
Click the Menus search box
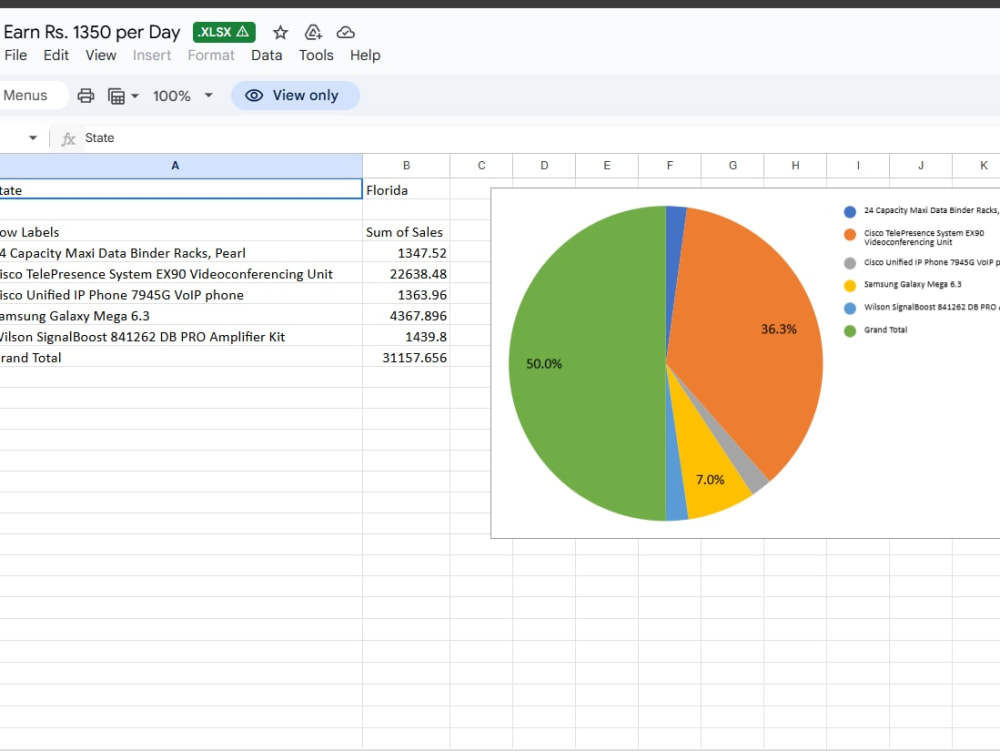pyautogui.click(x=32, y=95)
